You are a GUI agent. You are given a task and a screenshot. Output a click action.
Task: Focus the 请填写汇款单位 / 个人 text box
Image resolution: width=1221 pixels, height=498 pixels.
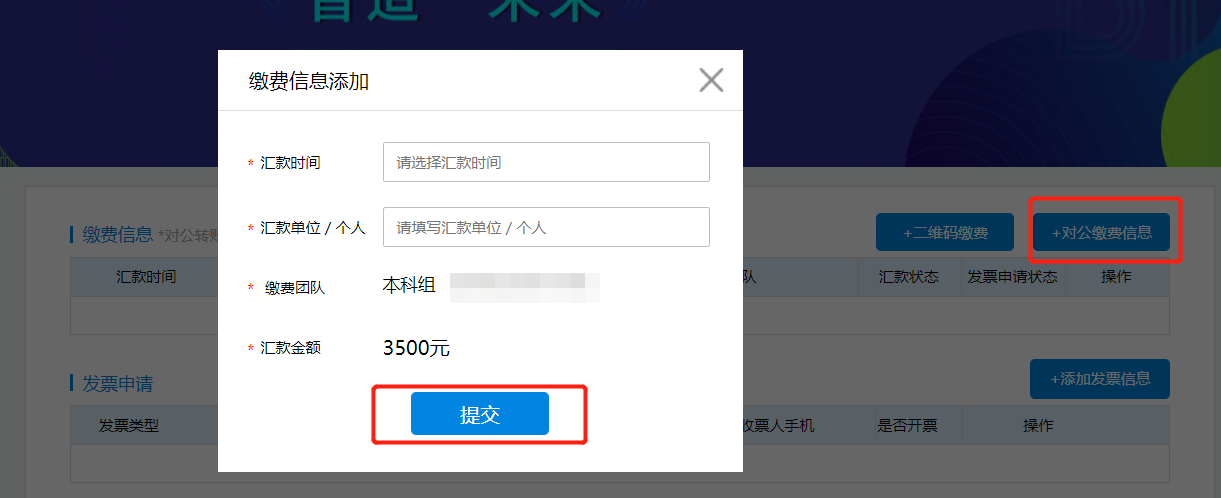coord(546,227)
